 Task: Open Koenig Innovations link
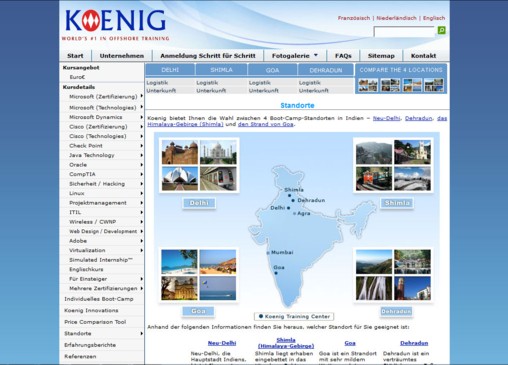click(91, 310)
